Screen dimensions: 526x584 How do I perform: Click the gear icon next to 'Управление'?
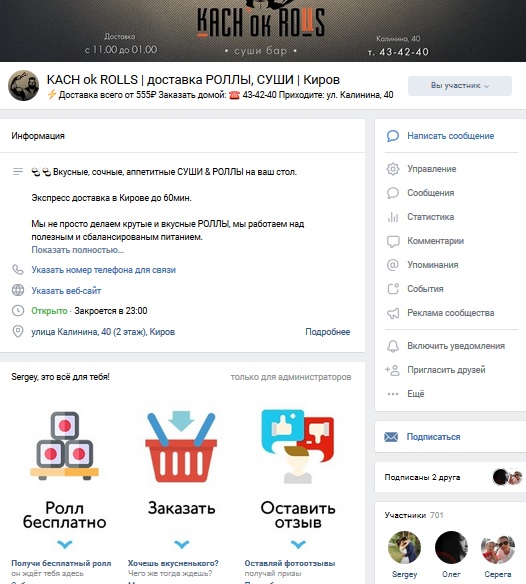tap(393, 169)
